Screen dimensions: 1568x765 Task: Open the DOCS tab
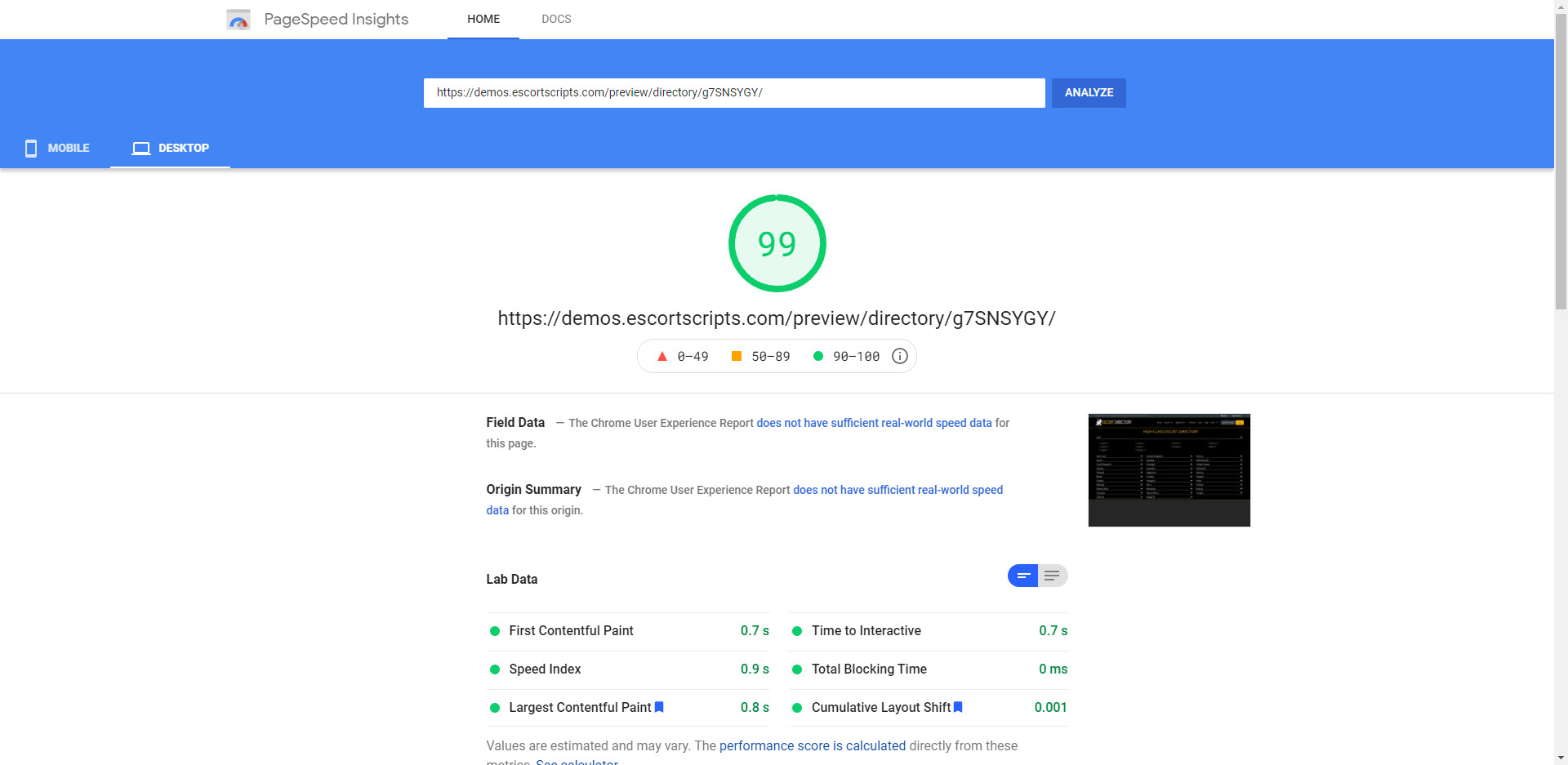click(x=556, y=19)
